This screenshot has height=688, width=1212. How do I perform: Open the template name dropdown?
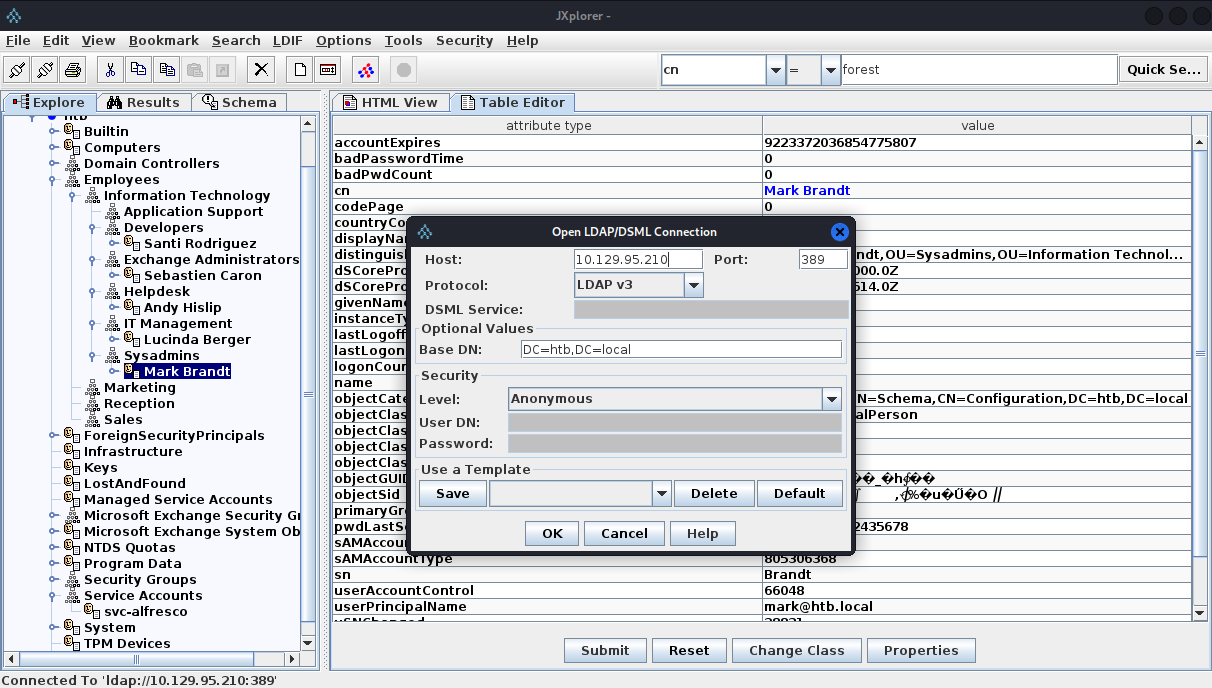(661, 493)
